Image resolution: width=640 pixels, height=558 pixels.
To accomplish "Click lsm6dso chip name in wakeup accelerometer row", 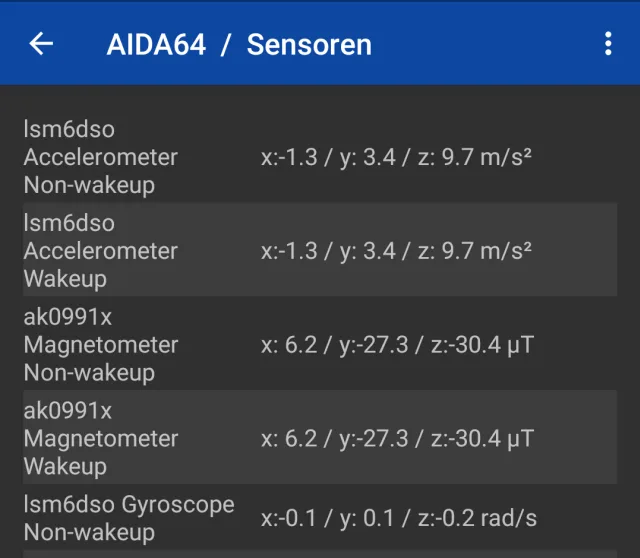I will tap(69, 223).
